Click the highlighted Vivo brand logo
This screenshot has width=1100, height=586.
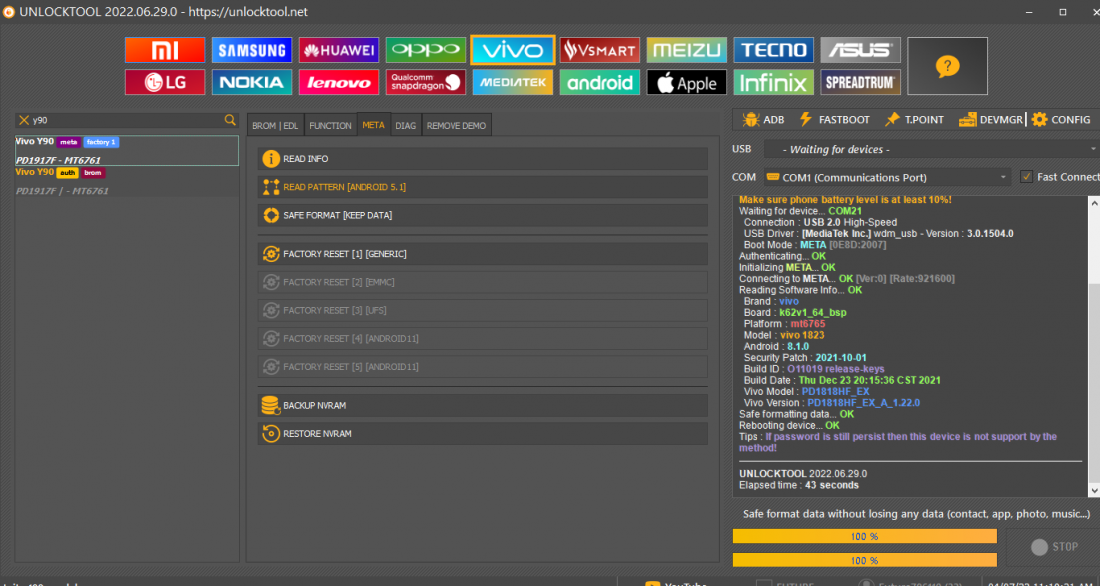513,50
